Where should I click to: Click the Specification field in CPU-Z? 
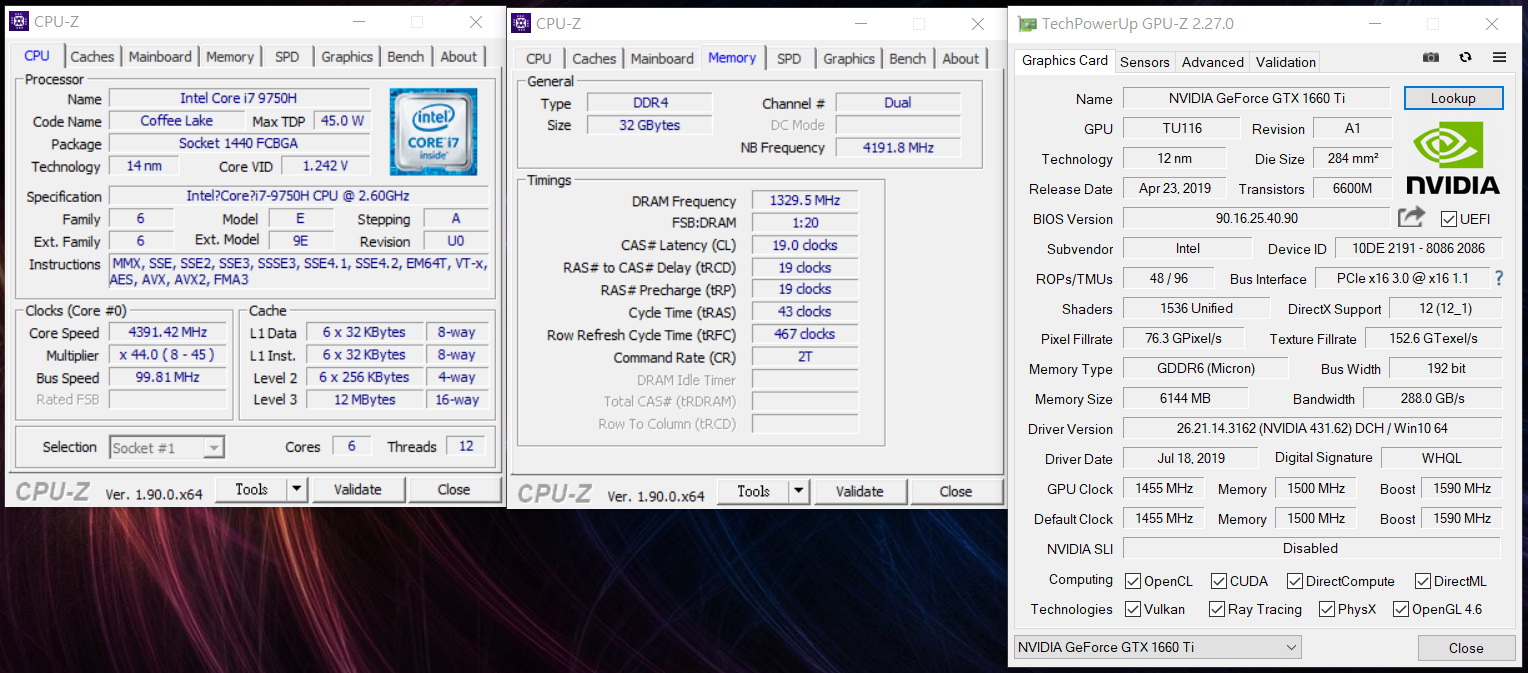point(299,196)
